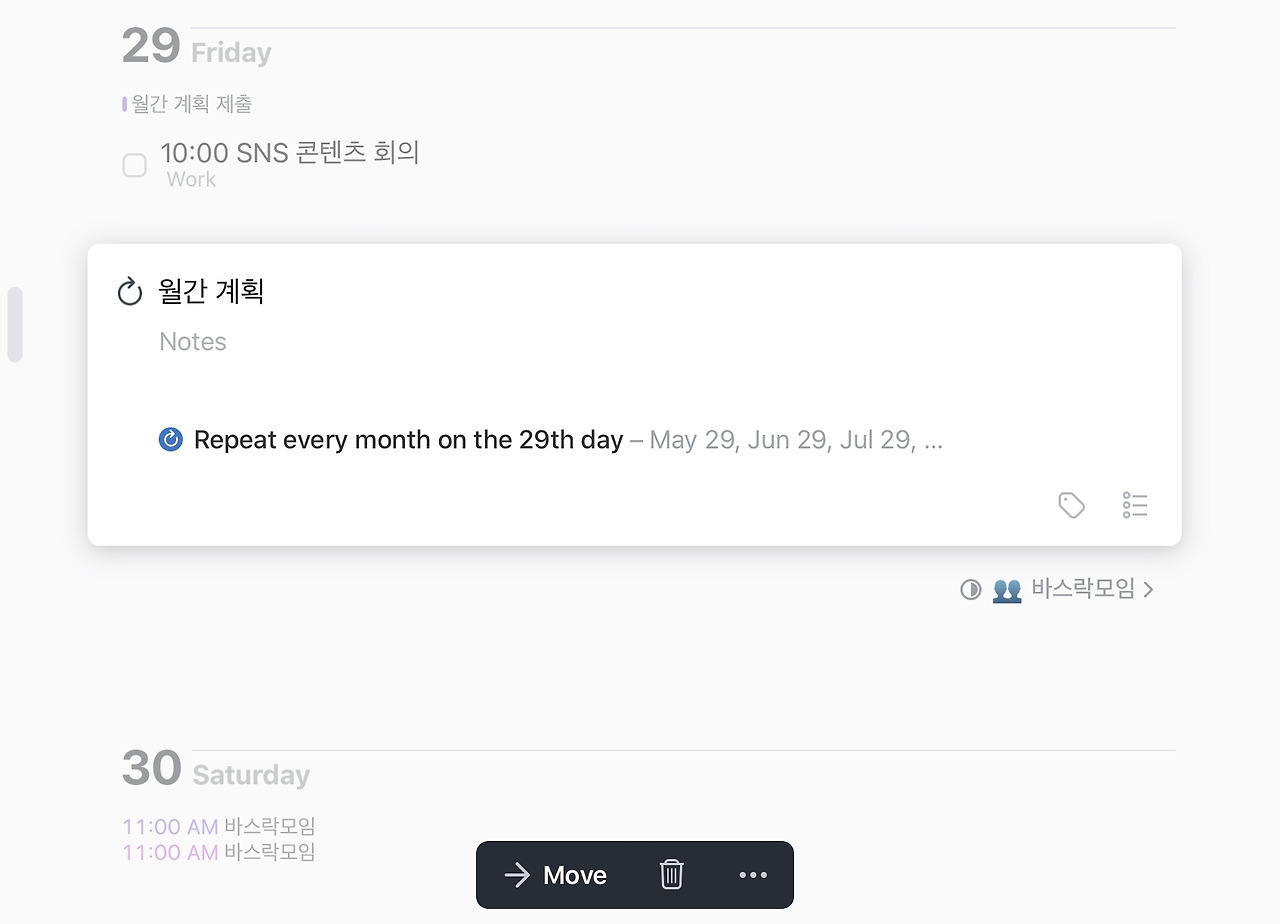Screen dimensions: 1280x924
Task: Click the Notes field of 월간 계획
Action: pyautogui.click(x=193, y=342)
